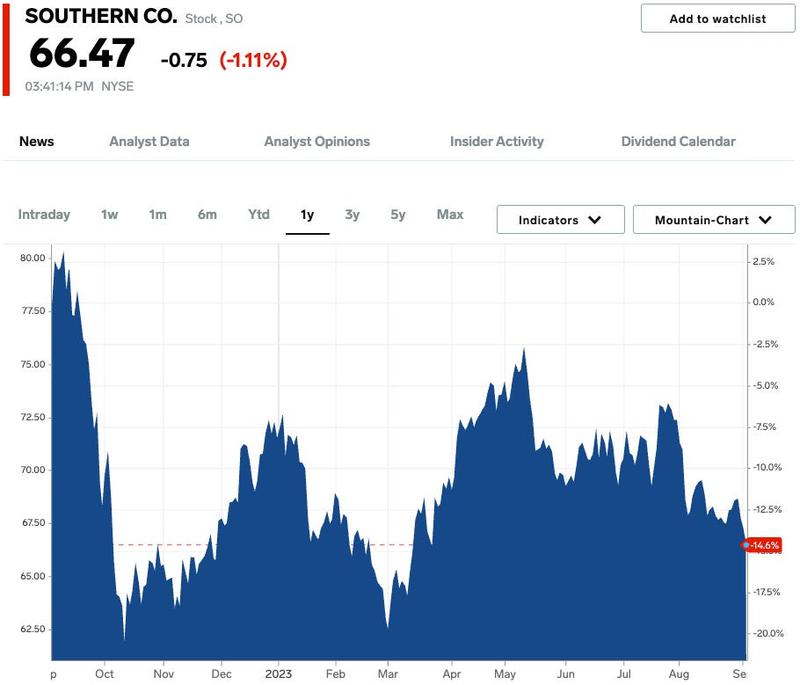Select the Intraday chart range
800x685 pixels.
click(x=44, y=214)
